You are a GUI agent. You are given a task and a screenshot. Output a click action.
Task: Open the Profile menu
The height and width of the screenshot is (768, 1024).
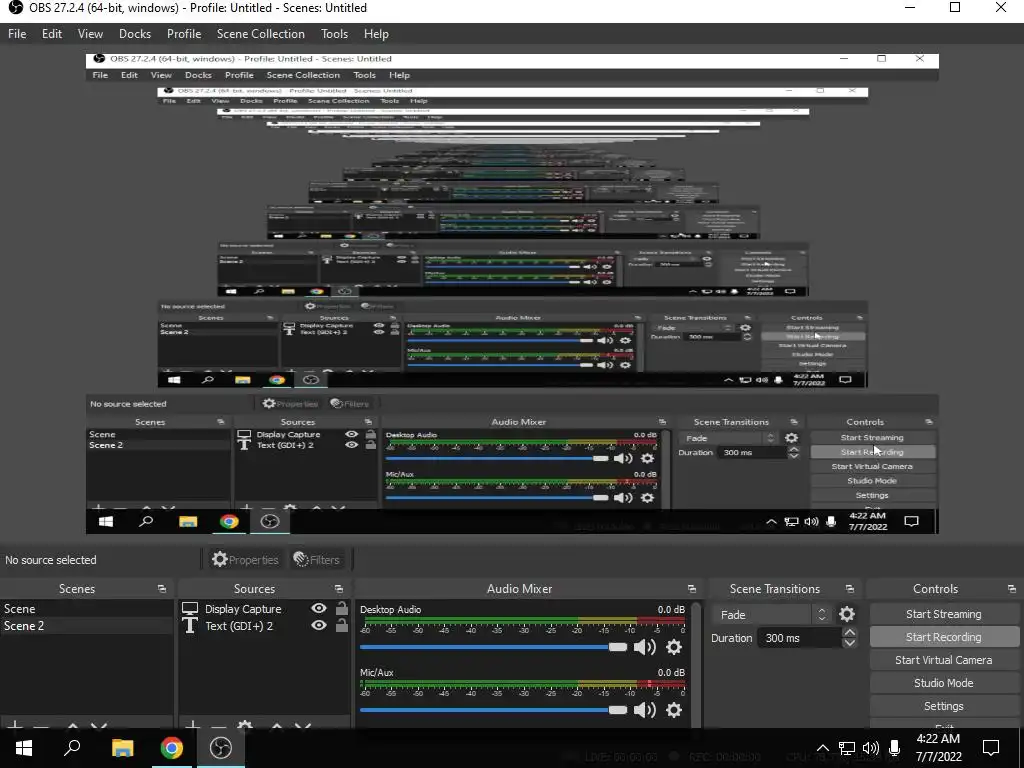click(184, 34)
